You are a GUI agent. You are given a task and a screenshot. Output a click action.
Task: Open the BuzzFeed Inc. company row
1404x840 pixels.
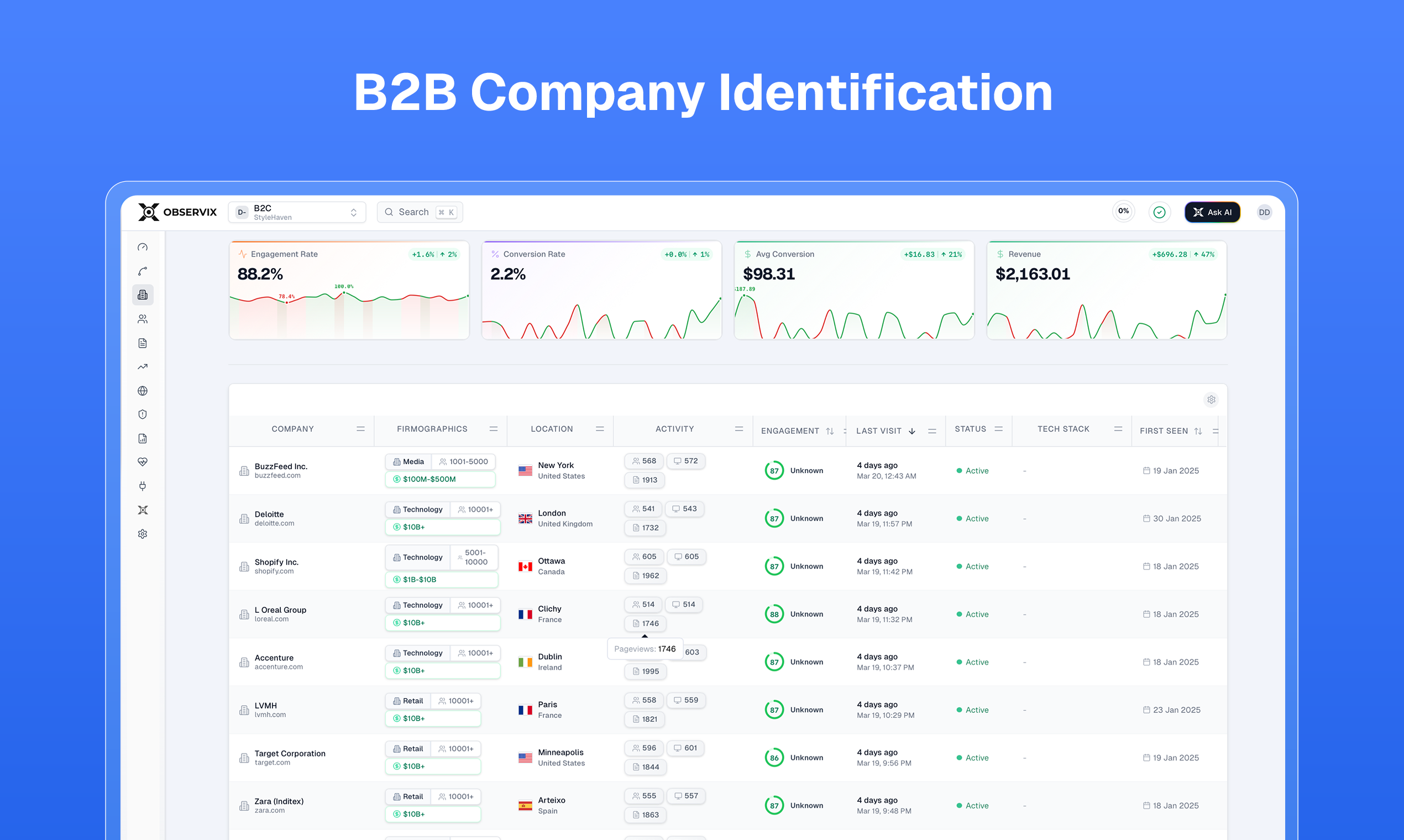tap(281, 466)
